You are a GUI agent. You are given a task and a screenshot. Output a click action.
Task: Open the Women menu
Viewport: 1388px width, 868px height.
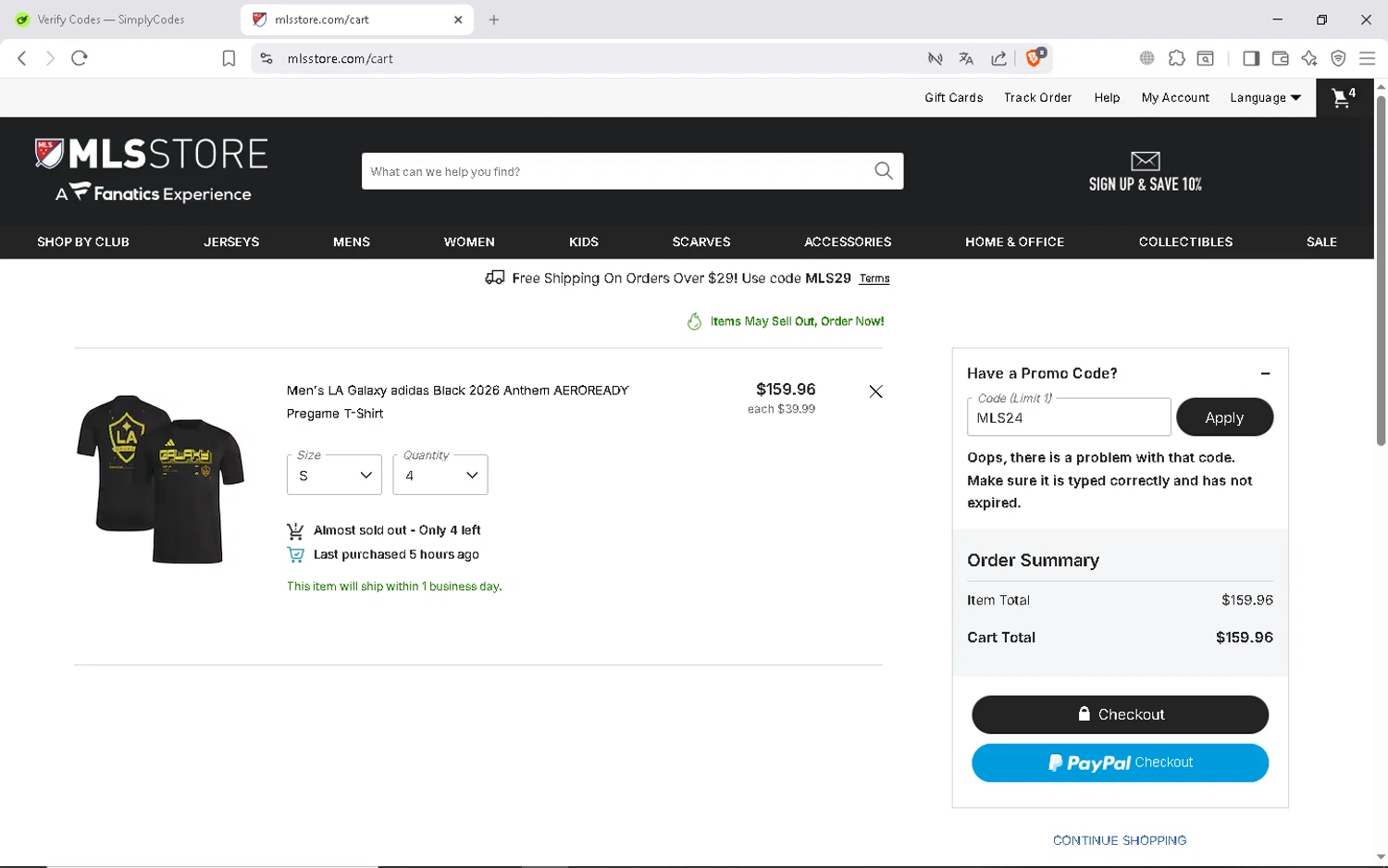(469, 242)
